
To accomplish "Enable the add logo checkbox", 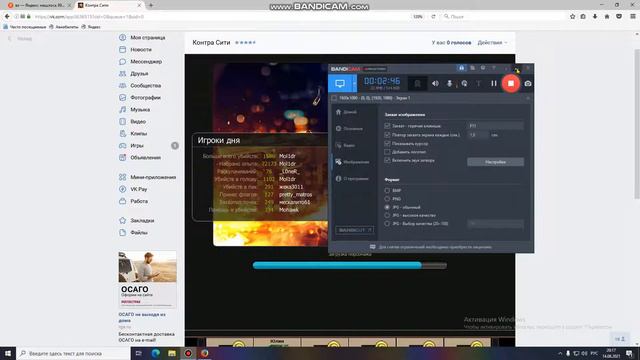I will click(387, 152).
